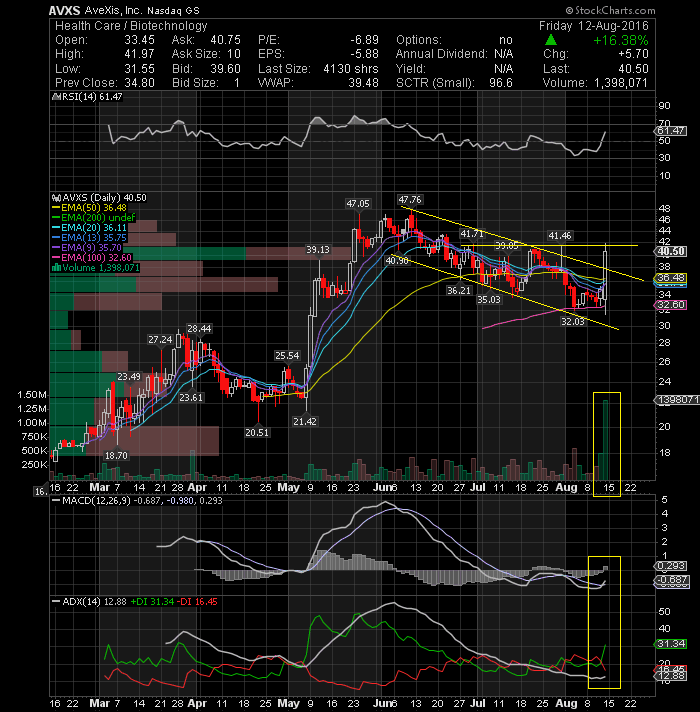This screenshot has width=700, height=712.
Task: Click the 35.03 price label on the chart
Action: (x=488, y=300)
